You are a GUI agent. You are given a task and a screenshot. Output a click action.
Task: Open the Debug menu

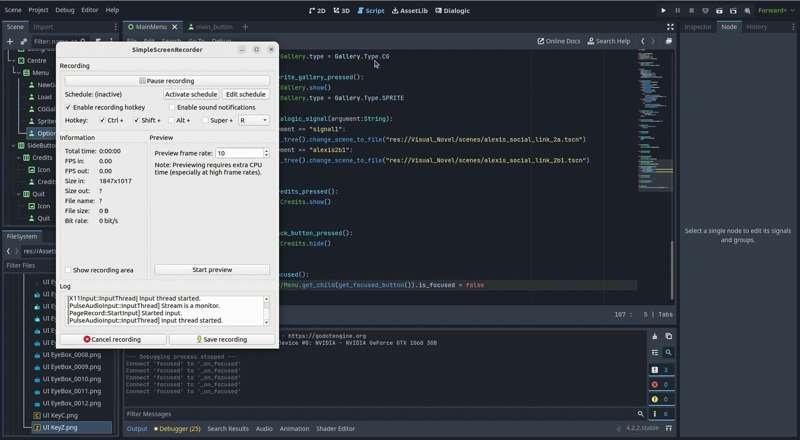pos(65,10)
